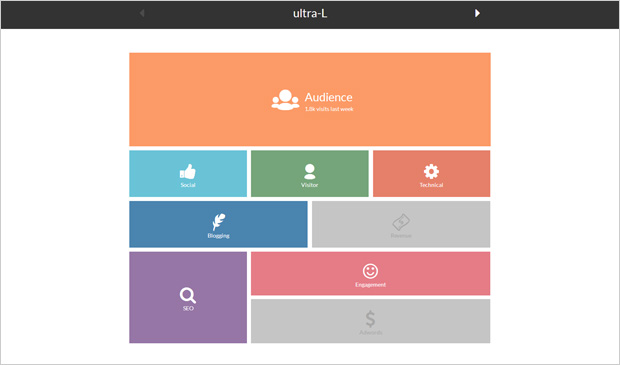Click the ultra-L title in header bar
Screen dimensions: 620x365
pyautogui.click(x=310, y=13)
